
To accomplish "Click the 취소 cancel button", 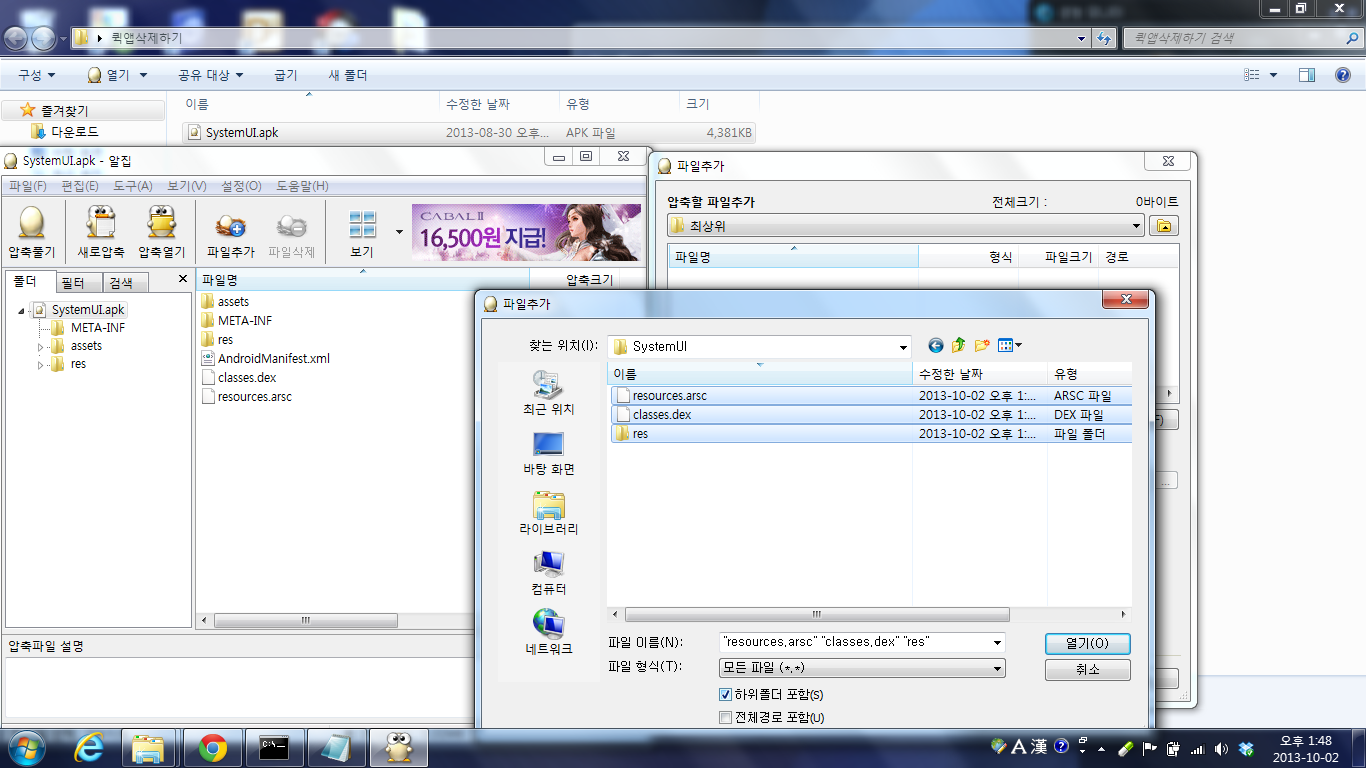I will pyautogui.click(x=1087, y=670).
